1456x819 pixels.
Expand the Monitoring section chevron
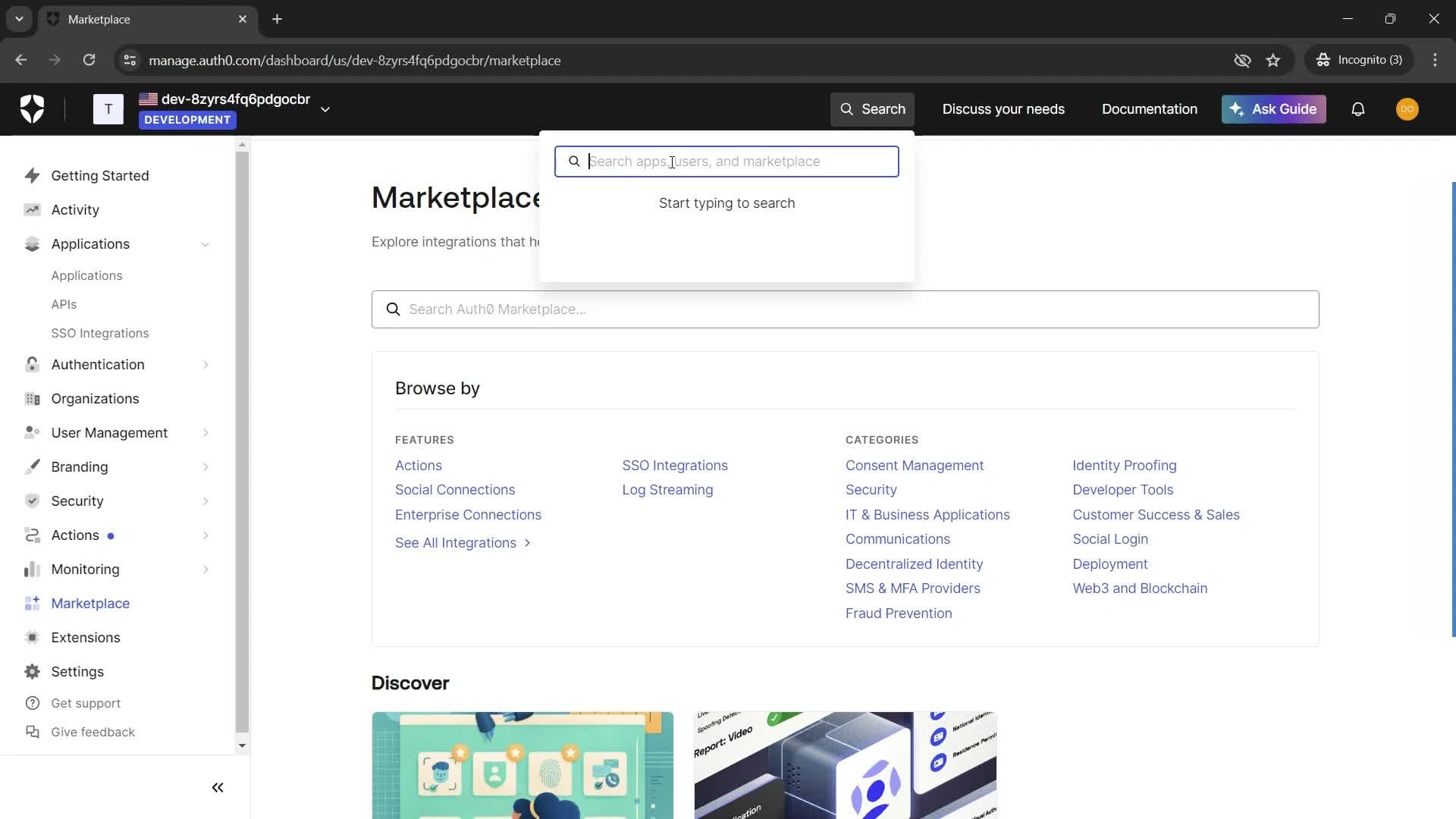[x=206, y=570]
